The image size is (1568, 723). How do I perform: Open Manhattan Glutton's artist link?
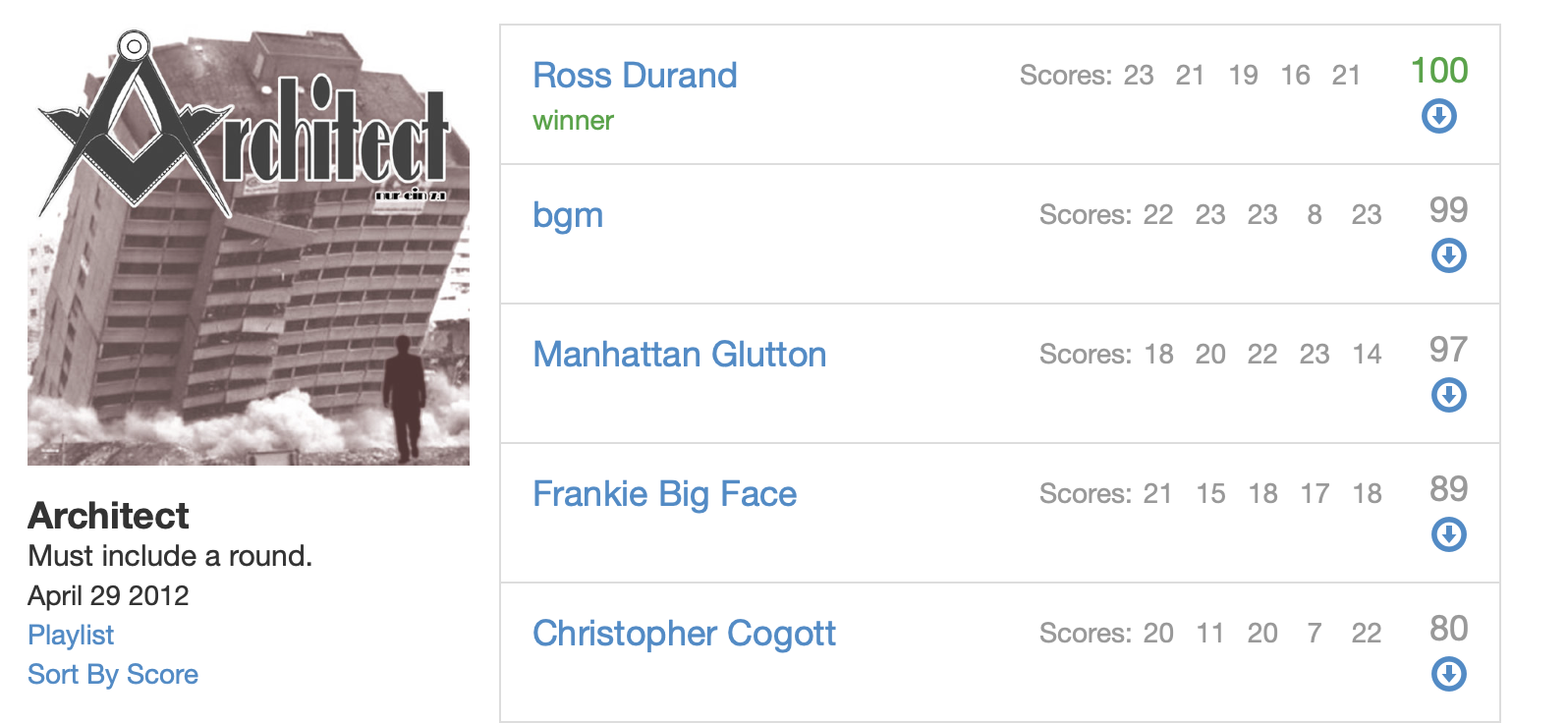(680, 355)
